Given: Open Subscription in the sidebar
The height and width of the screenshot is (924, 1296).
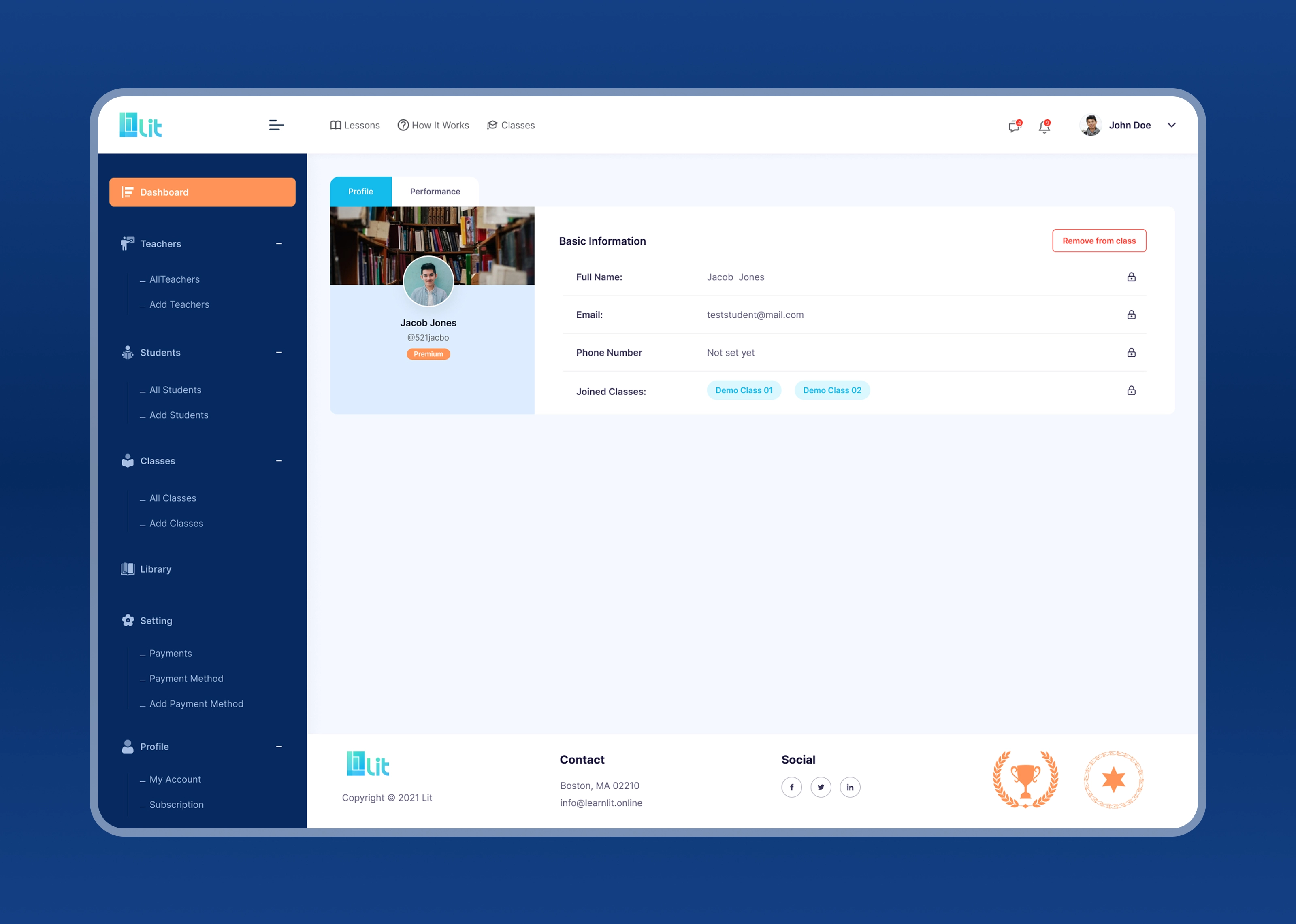Looking at the screenshot, I should [176, 805].
